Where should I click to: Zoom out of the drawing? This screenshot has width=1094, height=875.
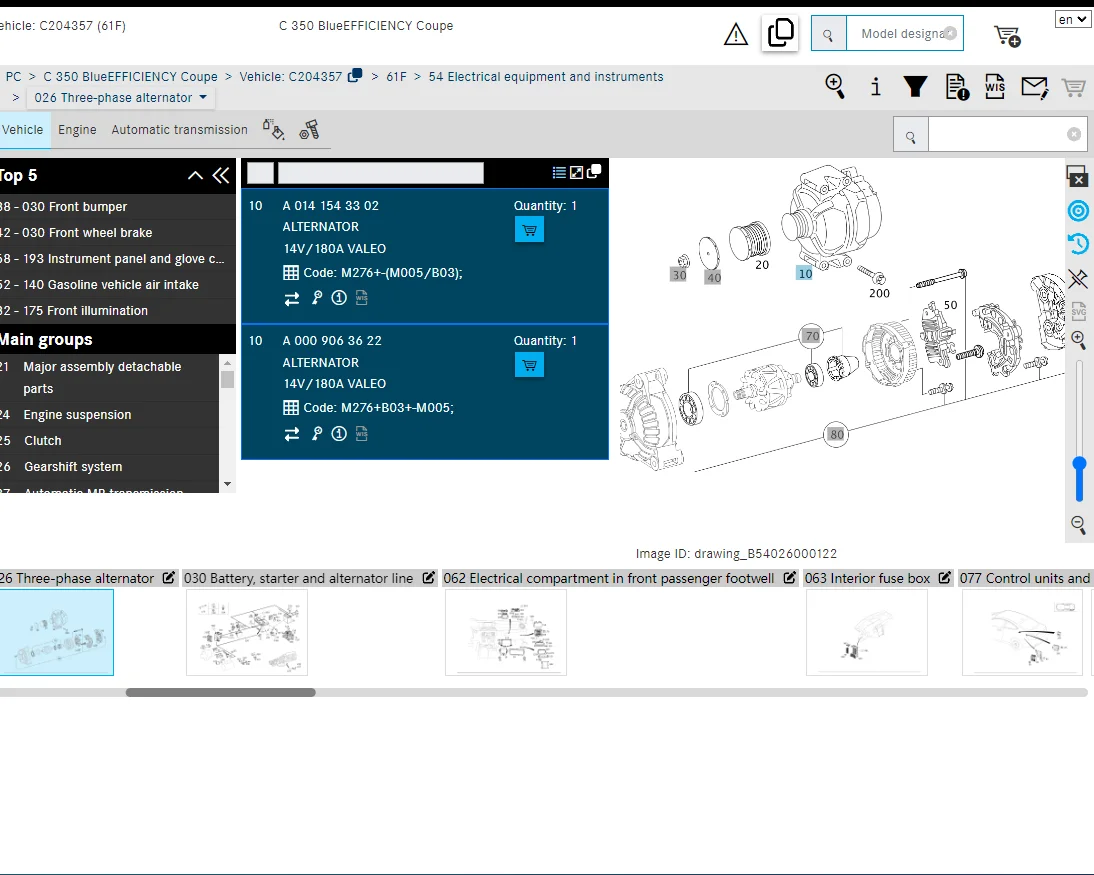1079,524
